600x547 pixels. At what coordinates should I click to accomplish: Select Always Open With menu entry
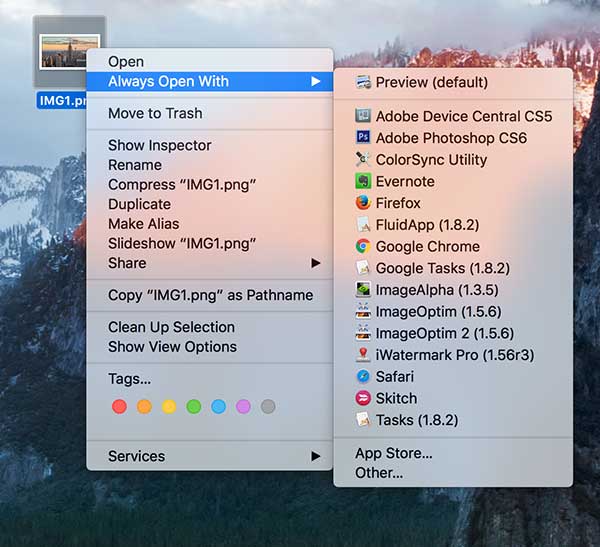[x=210, y=82]
